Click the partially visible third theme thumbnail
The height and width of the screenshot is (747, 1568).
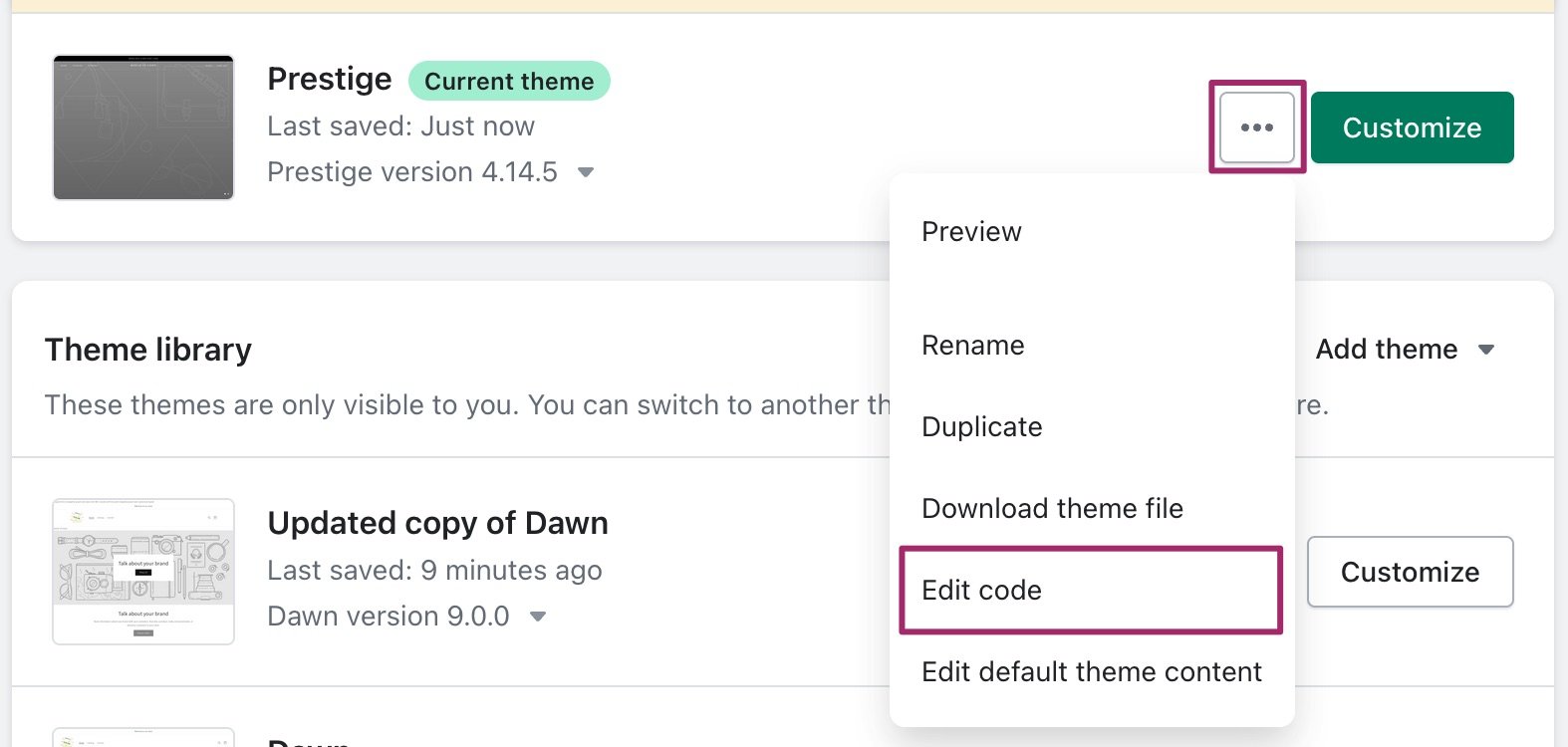coord(143,737)
